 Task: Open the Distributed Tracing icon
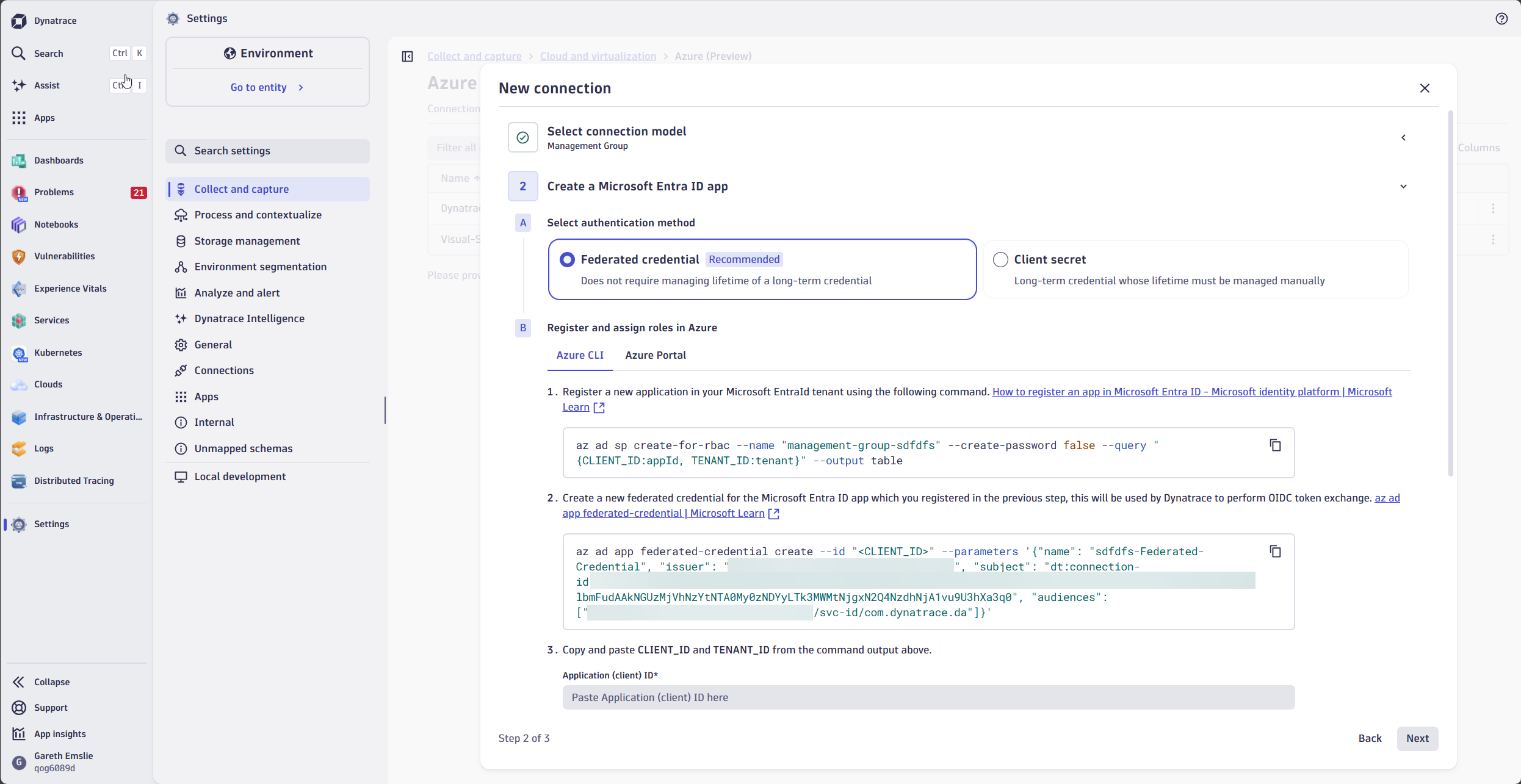pos(19,481)
